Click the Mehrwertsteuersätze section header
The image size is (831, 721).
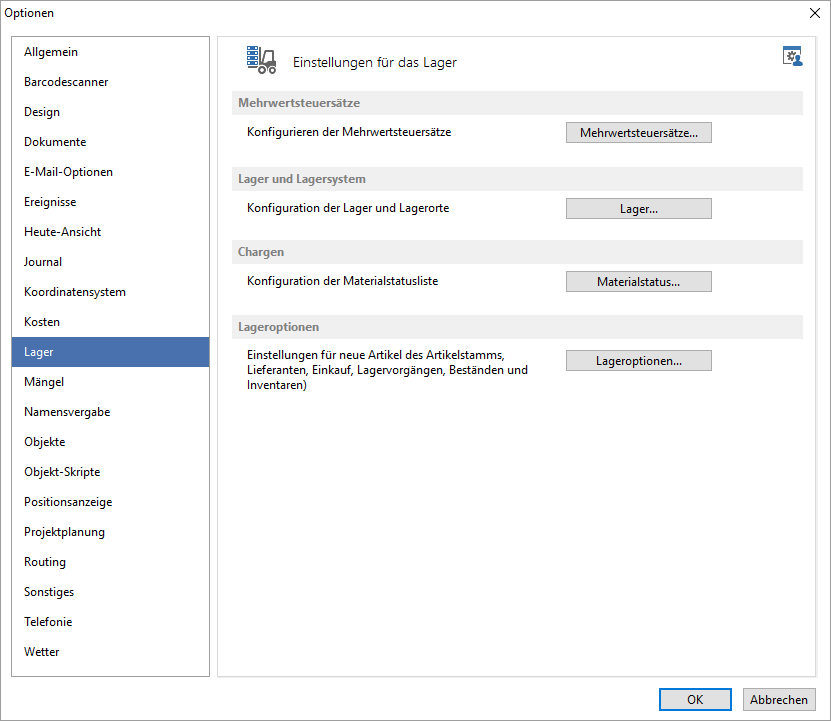[x=517, y=103]
